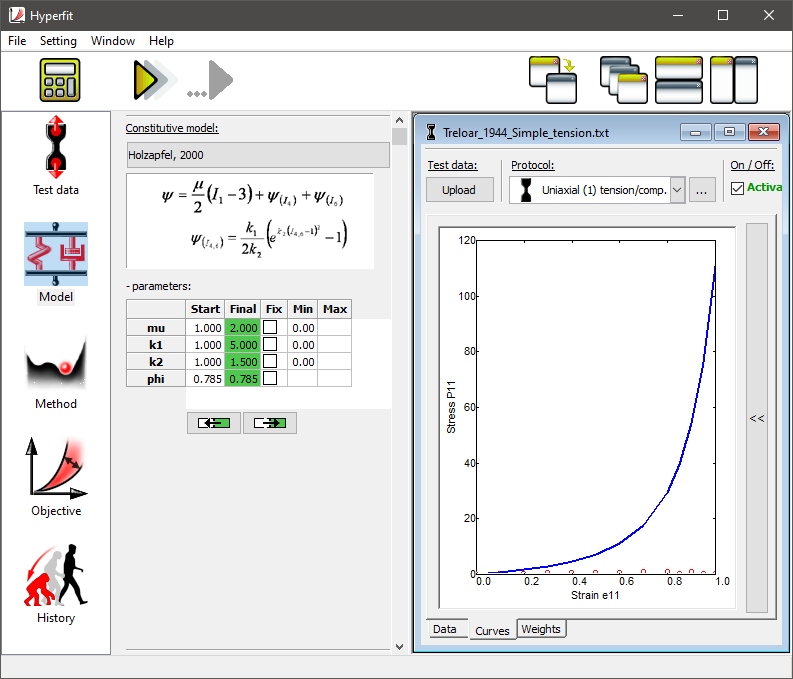Close the Treloar_1944 child window
This screenshot has width=793, height=679.
(763, 132)
